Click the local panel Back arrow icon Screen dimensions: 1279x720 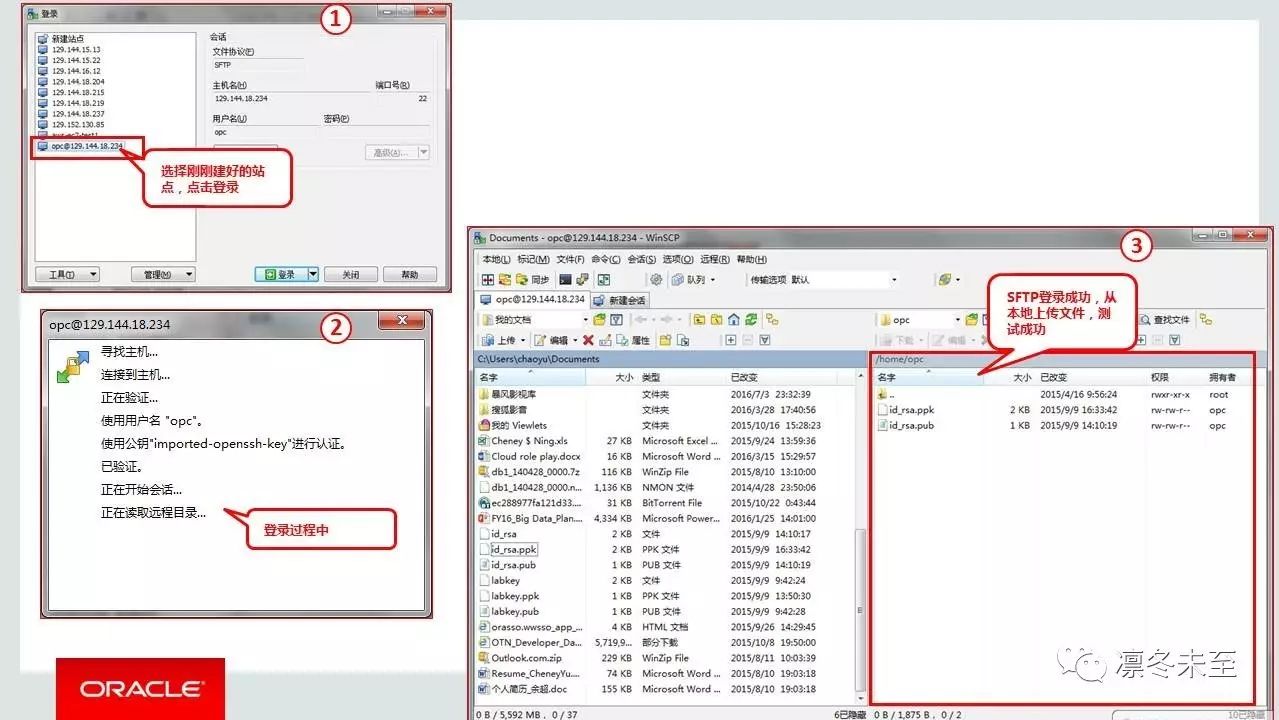coord(641,320)
